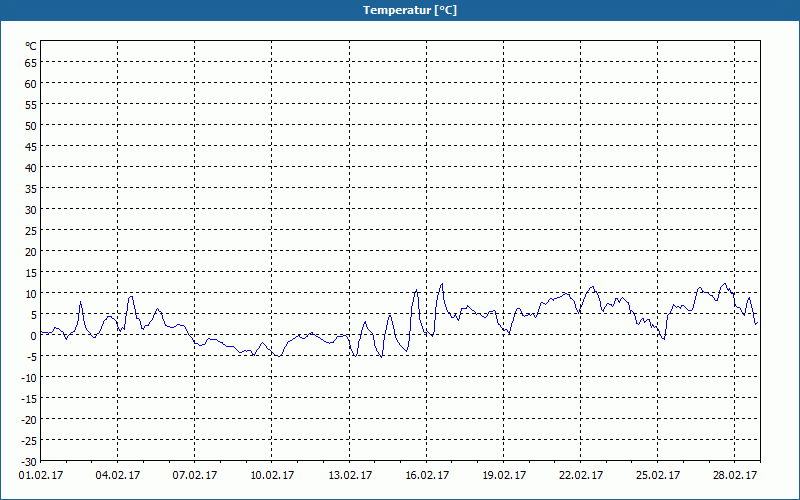This screenshot has height=500, width=800.
Task: Click the 01.02.17 date label
Action: [41, 475]
